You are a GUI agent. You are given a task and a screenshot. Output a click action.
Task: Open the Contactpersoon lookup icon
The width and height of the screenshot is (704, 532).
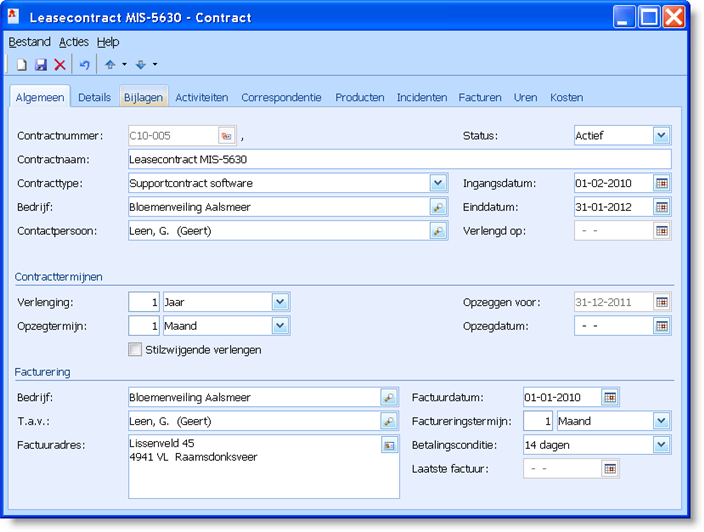pos(438,231)
